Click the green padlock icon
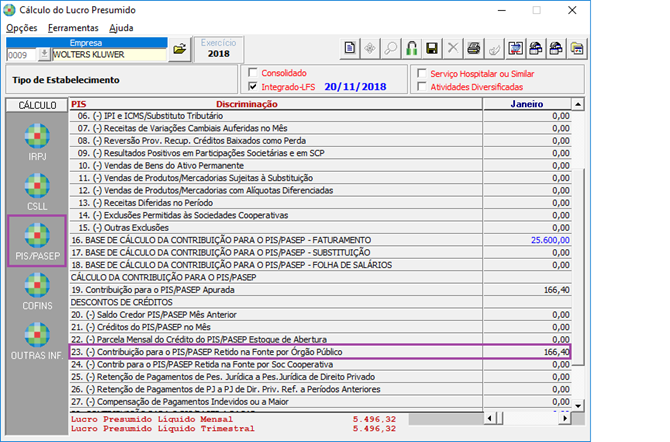The height and width of the screenshot is (442, 670). point(411,48)
